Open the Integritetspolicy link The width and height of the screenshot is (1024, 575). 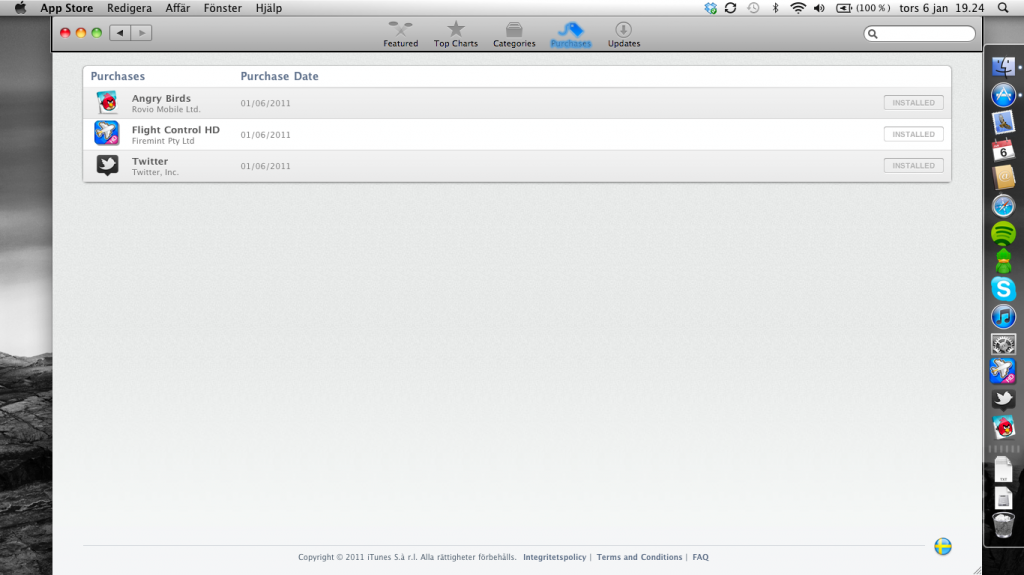pos(554,557)
